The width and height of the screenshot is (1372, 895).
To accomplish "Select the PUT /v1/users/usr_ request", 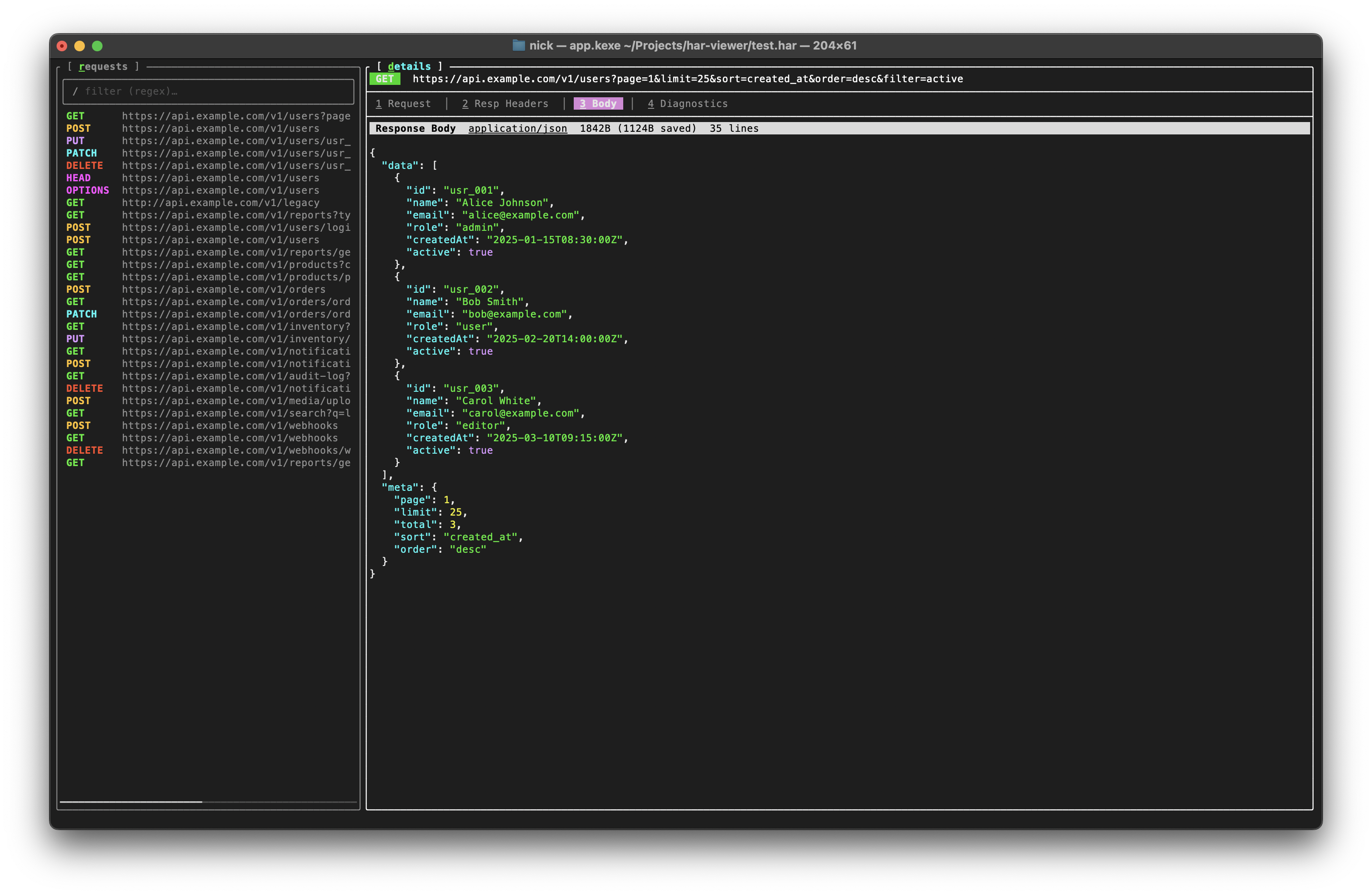I will click(208, 141).
